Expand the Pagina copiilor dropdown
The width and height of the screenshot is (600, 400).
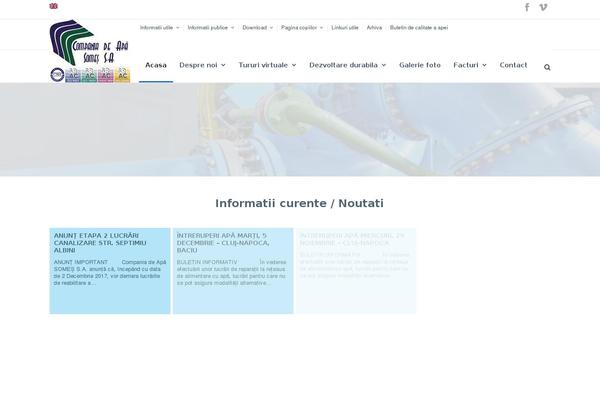pyautogui.click(x=302, y=28)
